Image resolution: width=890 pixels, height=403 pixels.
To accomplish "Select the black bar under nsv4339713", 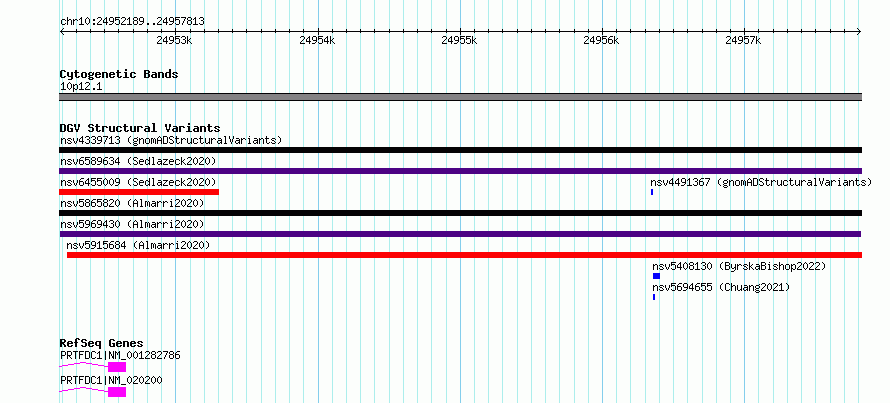I will (x=460, y=150).
